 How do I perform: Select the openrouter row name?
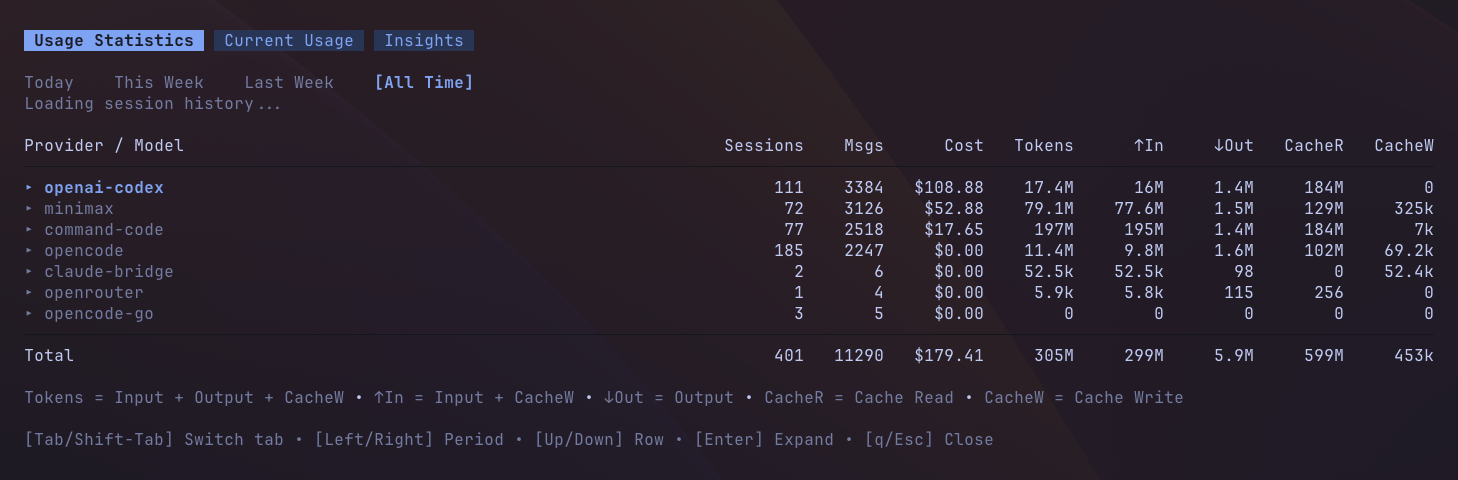94,293
